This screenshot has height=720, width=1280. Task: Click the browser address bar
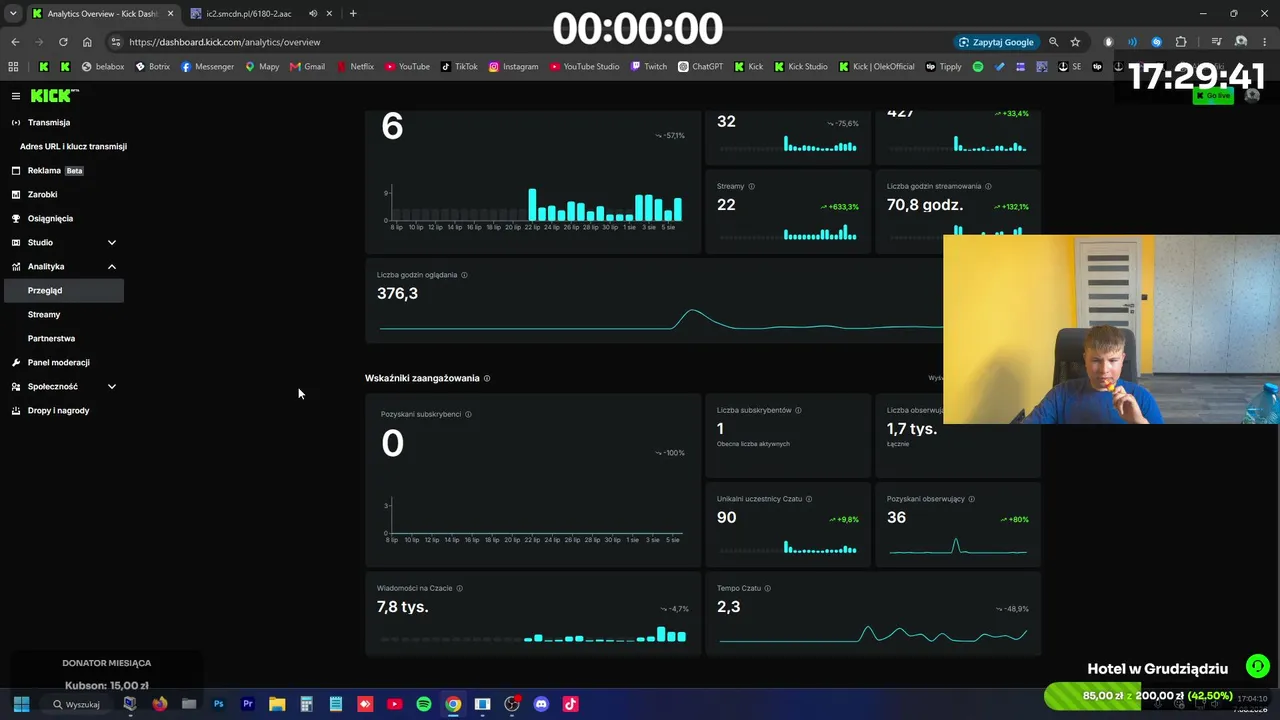click(x=530, y=42)
